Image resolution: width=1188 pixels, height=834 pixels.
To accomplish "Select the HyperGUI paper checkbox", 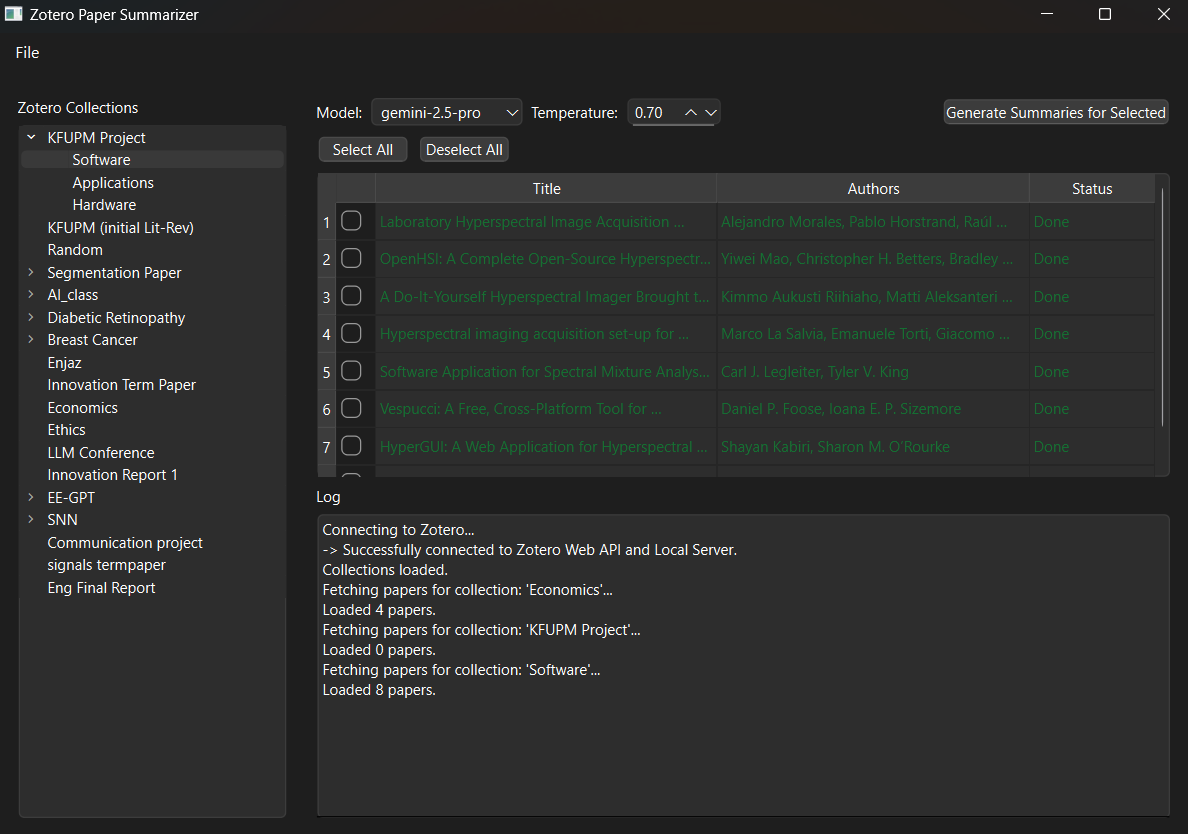I will coord(351,446).
